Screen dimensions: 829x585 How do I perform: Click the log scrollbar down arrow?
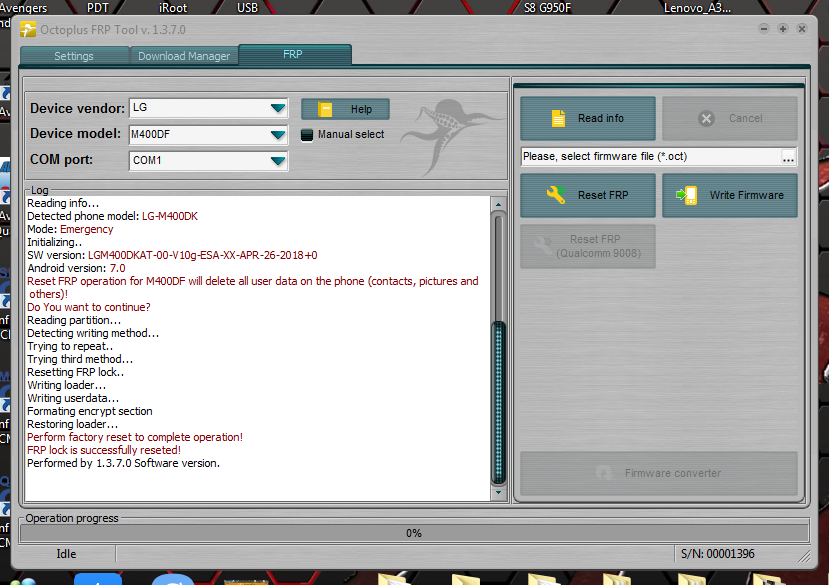tap(498, 492)
